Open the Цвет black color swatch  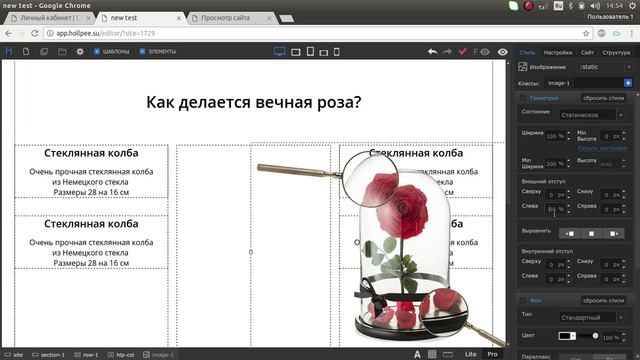[x=567, y=336]
